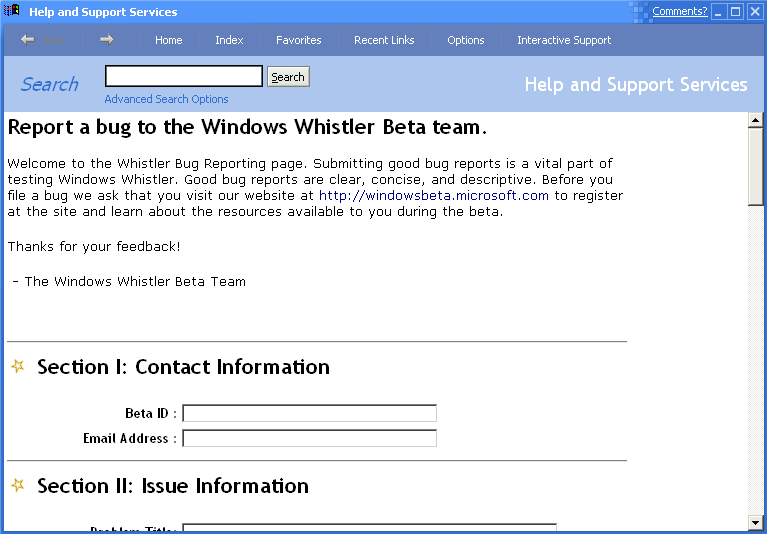Click the Help and Support Services banner text
The height and width of the screenshot is (534, 767).
pos(636,85)
